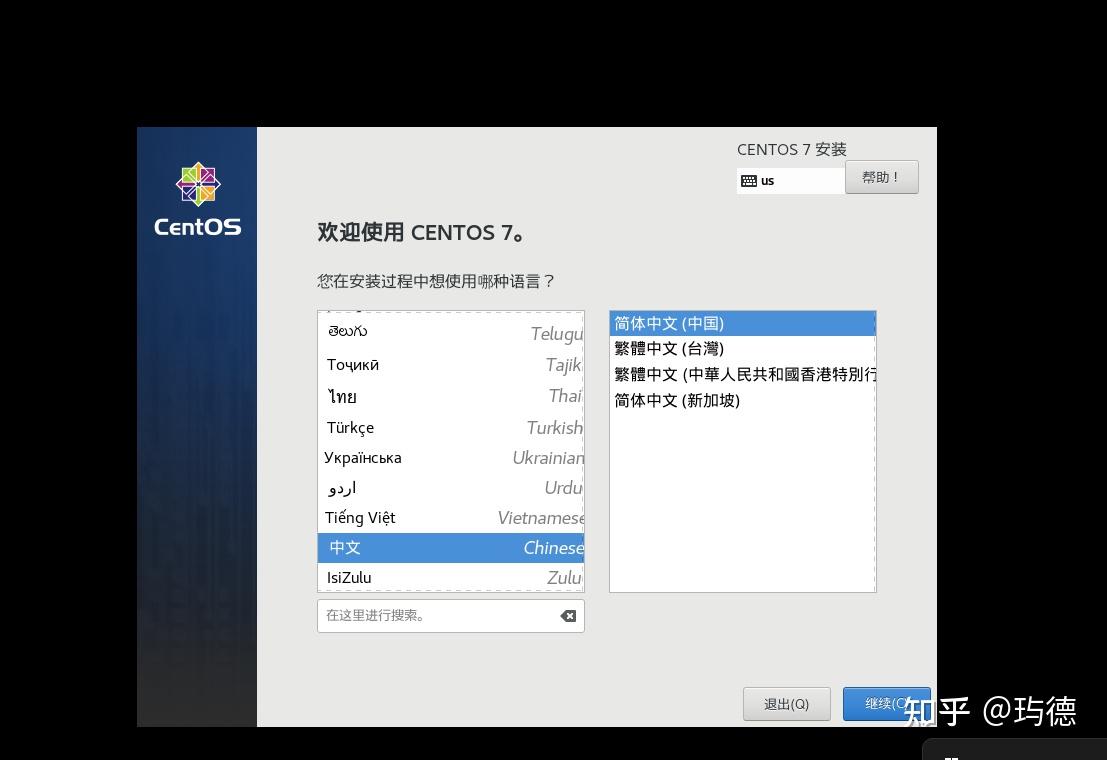This screenshot has height=760, width=1107.
Task: Click the clear icon in the search box
Action: pos(568,615)
